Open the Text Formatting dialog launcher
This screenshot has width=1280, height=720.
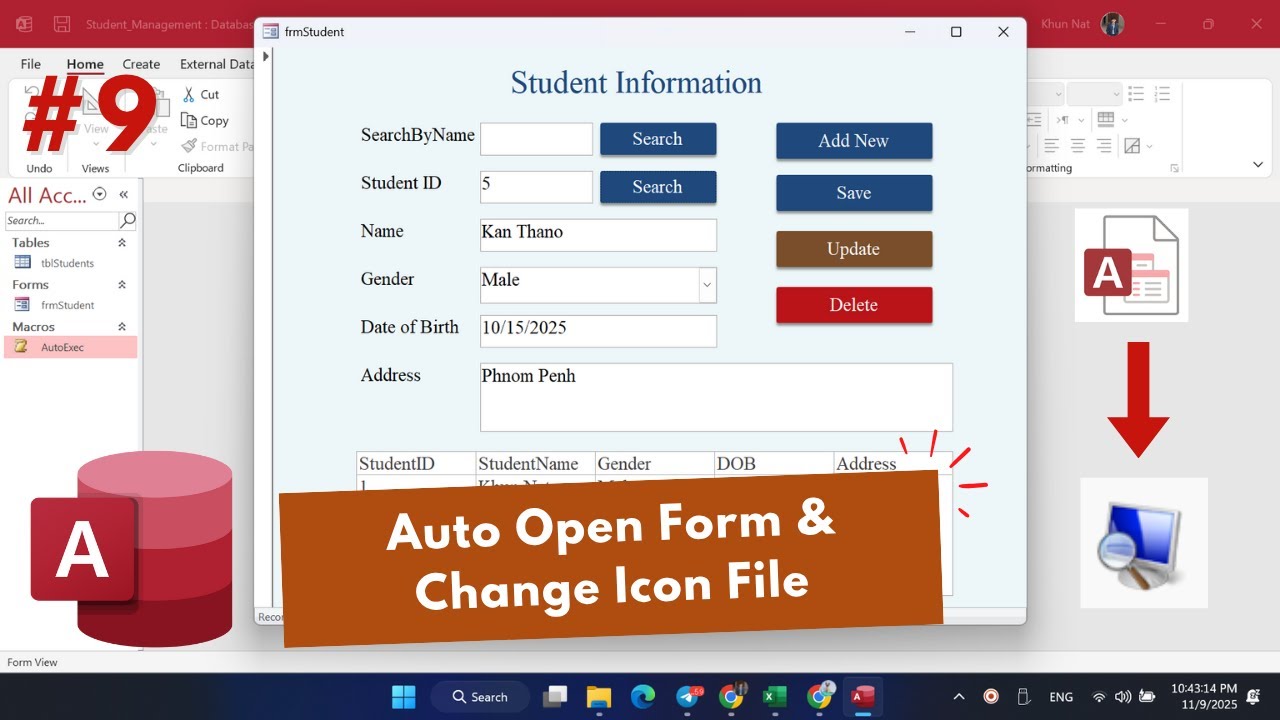click(1174, 168)
